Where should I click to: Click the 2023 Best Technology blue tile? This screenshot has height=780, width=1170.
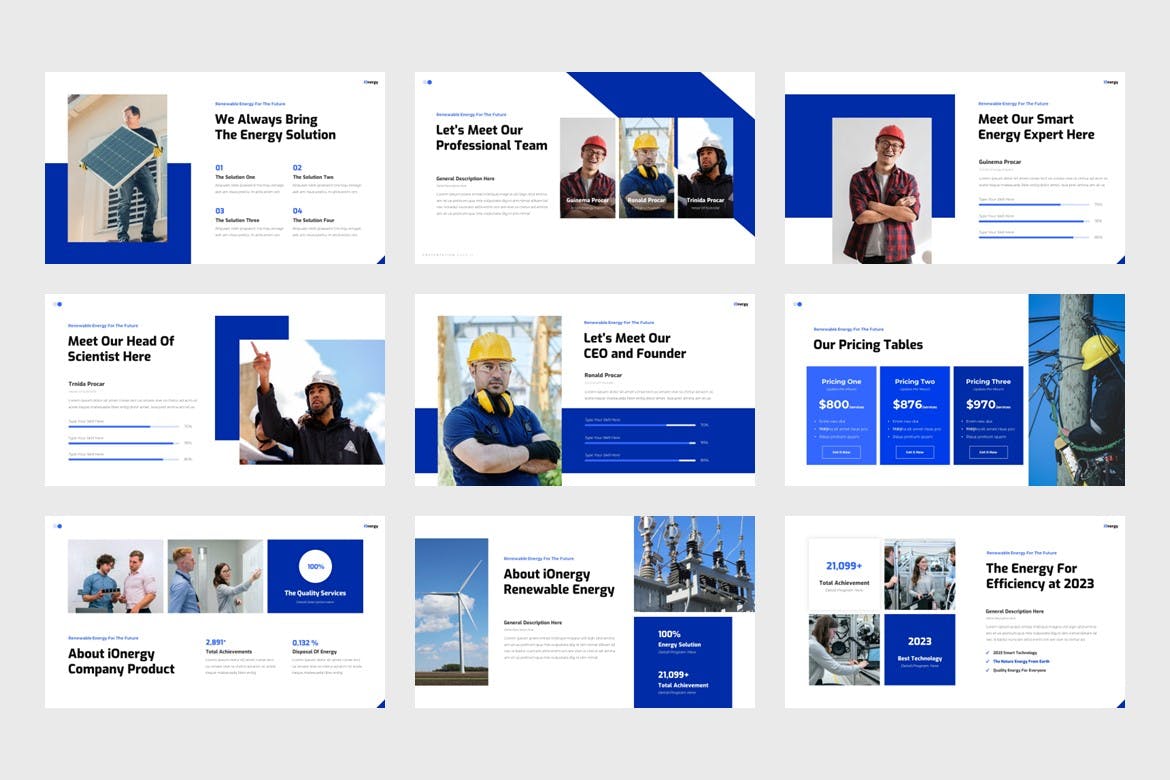pos(919,649)
